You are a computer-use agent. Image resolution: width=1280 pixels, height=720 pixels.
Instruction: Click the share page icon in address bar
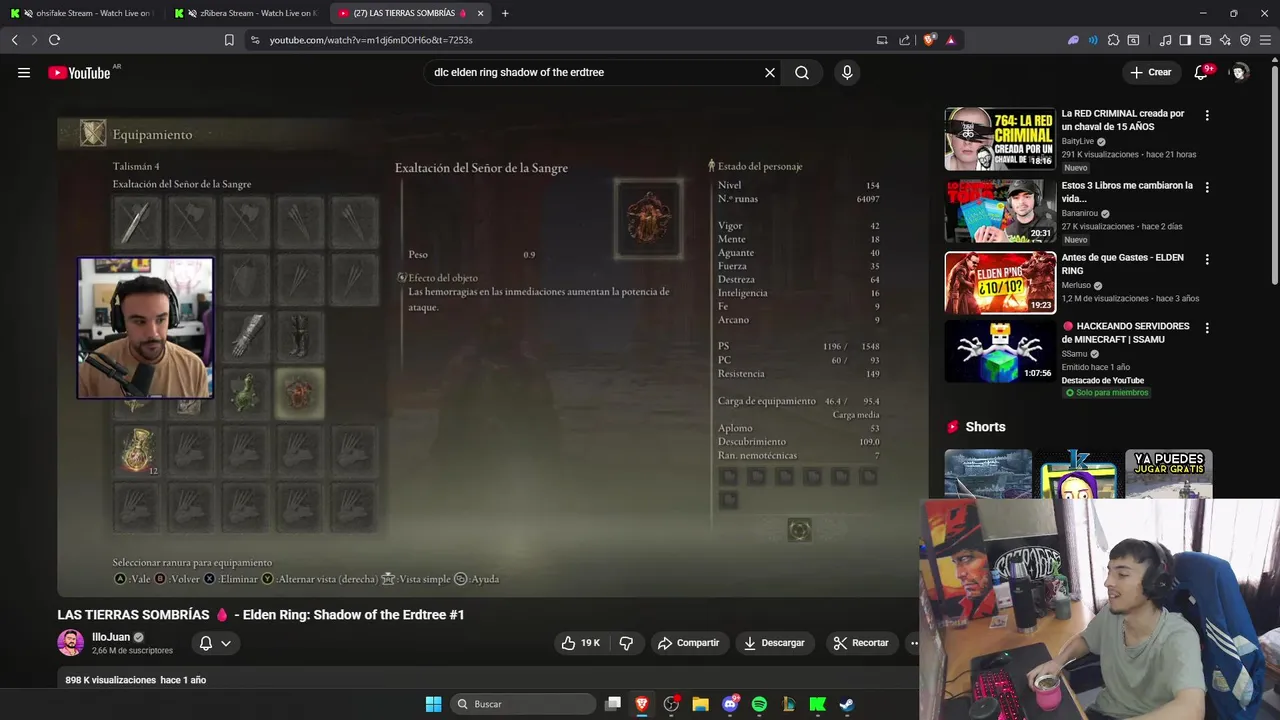click(905, 40)
